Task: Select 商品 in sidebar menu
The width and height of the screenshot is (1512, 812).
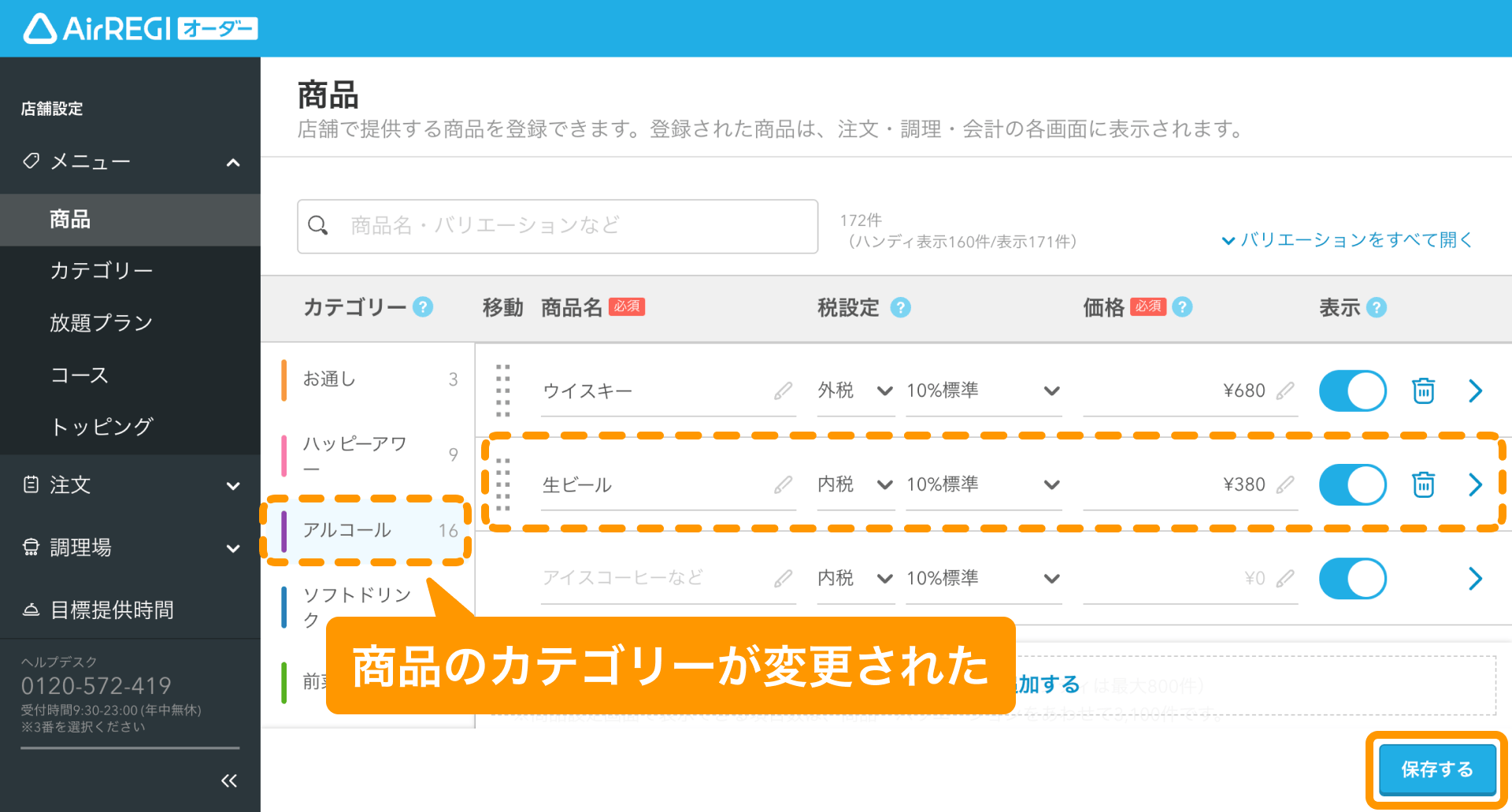Action: 130,220
